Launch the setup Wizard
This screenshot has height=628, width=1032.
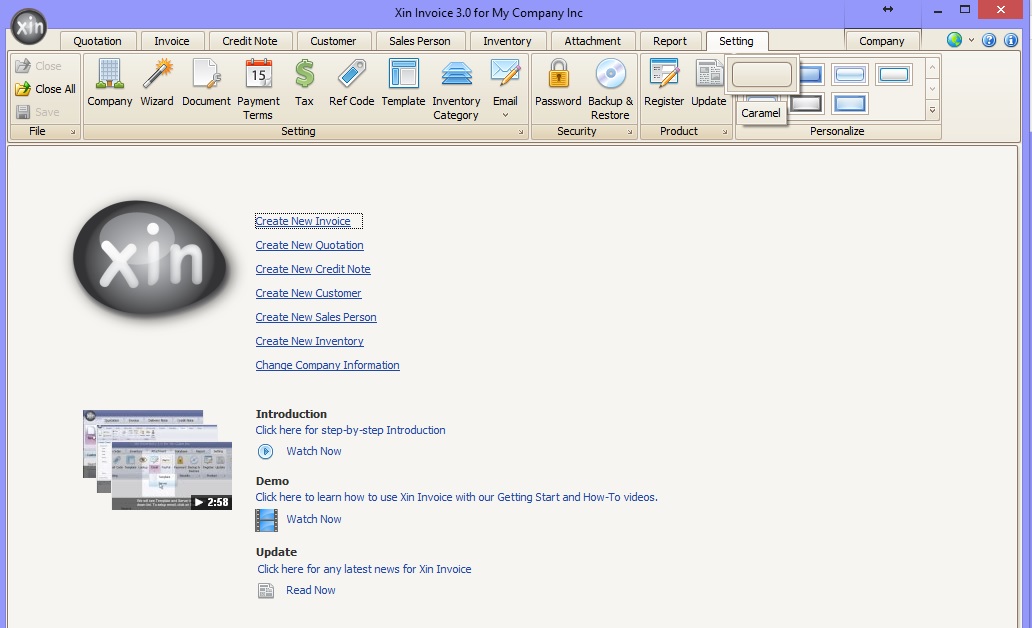point(157,82)
